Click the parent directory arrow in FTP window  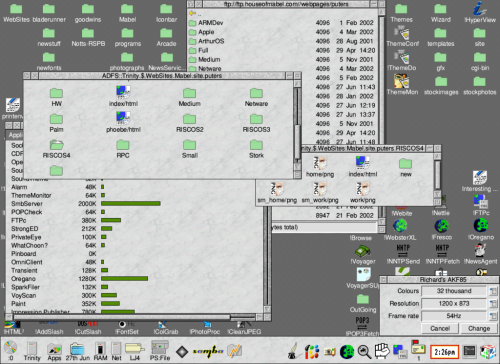[x=192, y=13]
